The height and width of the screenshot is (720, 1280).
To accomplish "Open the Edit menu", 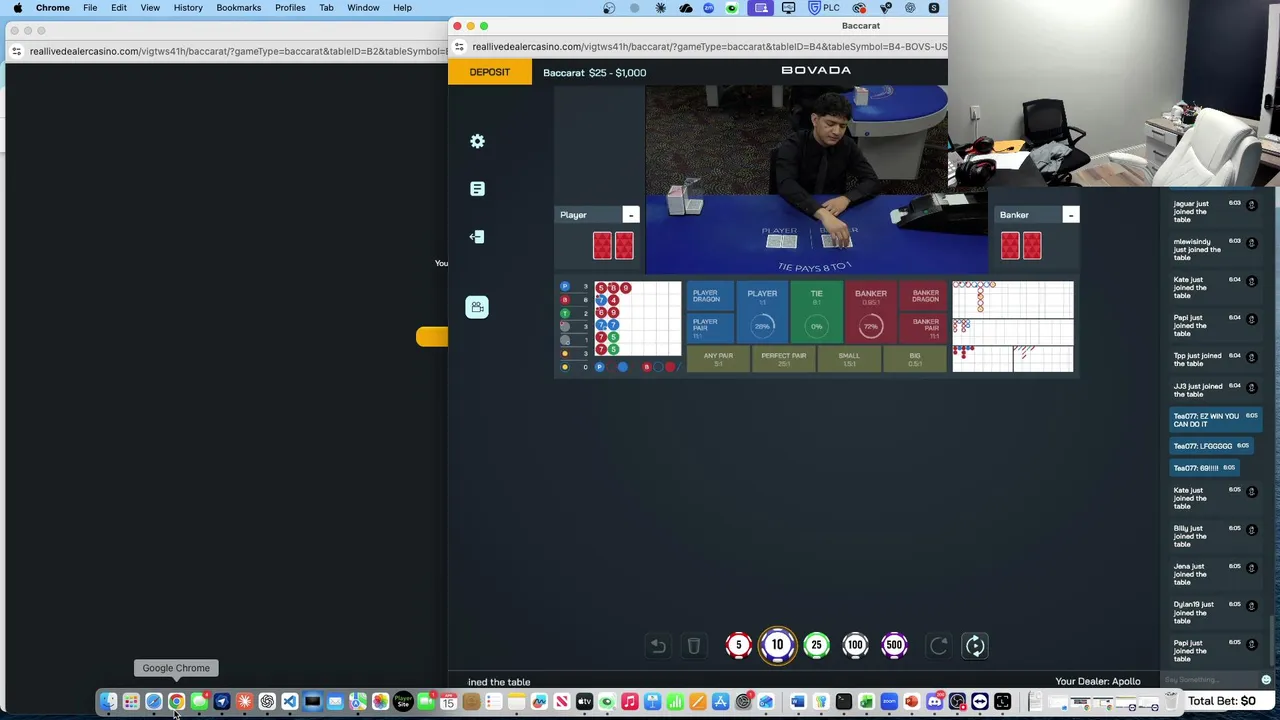I will tap(119, 8).
